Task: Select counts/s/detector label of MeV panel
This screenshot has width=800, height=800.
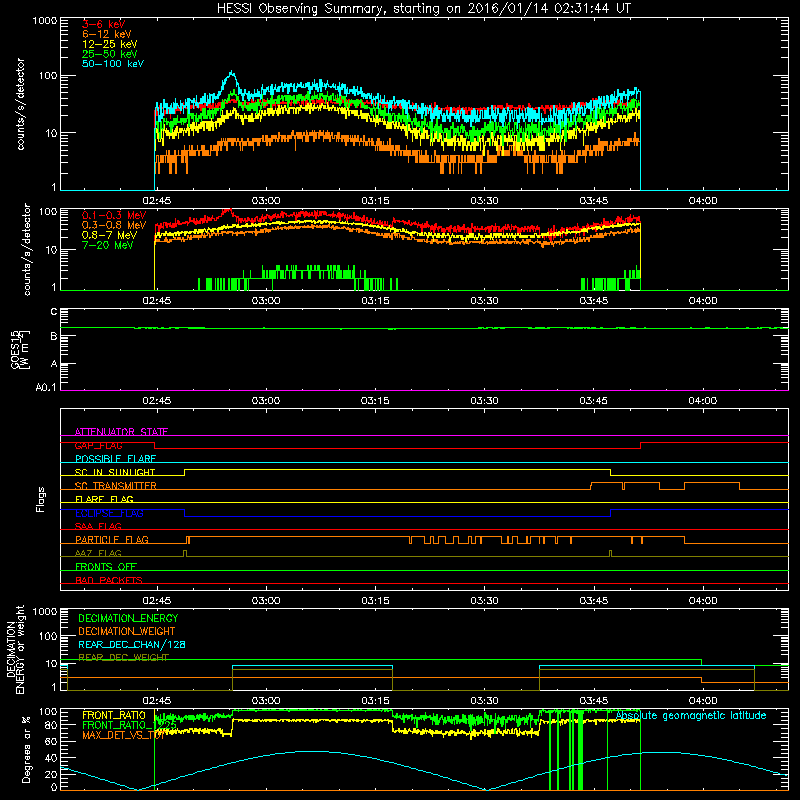Action: coord(27,249)
